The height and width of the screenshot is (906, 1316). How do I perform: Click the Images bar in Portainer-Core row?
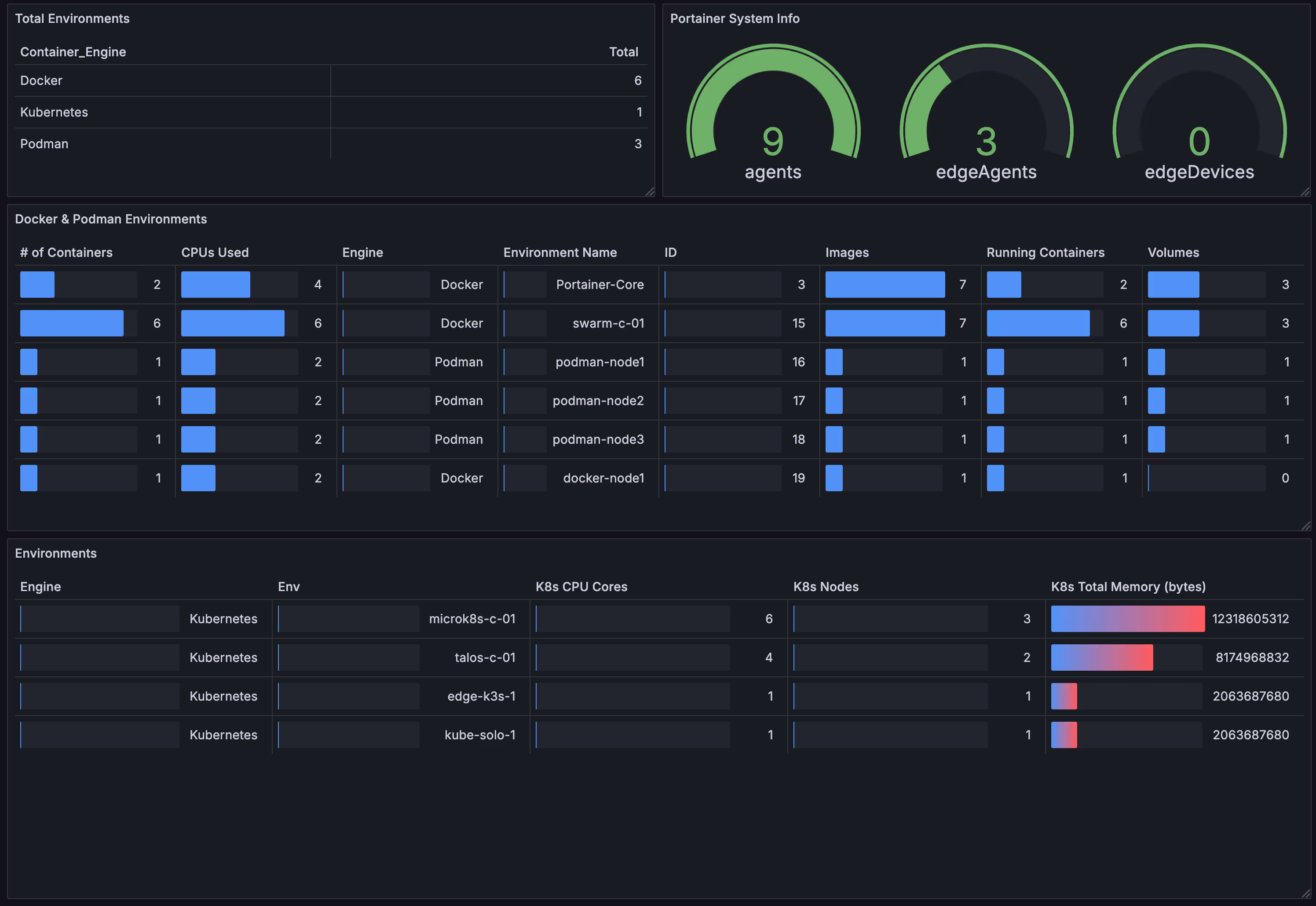(885, 285)
